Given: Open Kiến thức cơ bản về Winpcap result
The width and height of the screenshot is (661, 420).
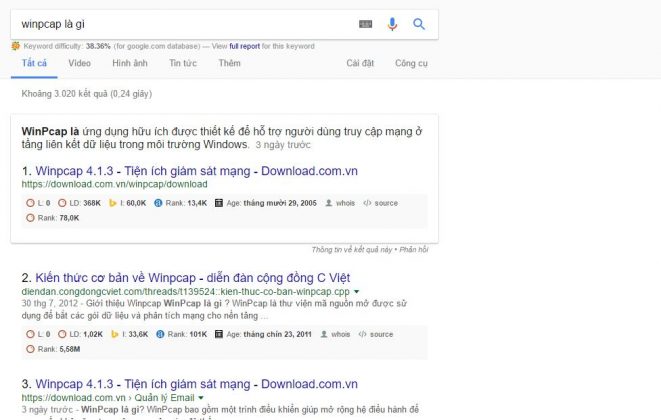Looking at the screenshot, I should [193, 278].
